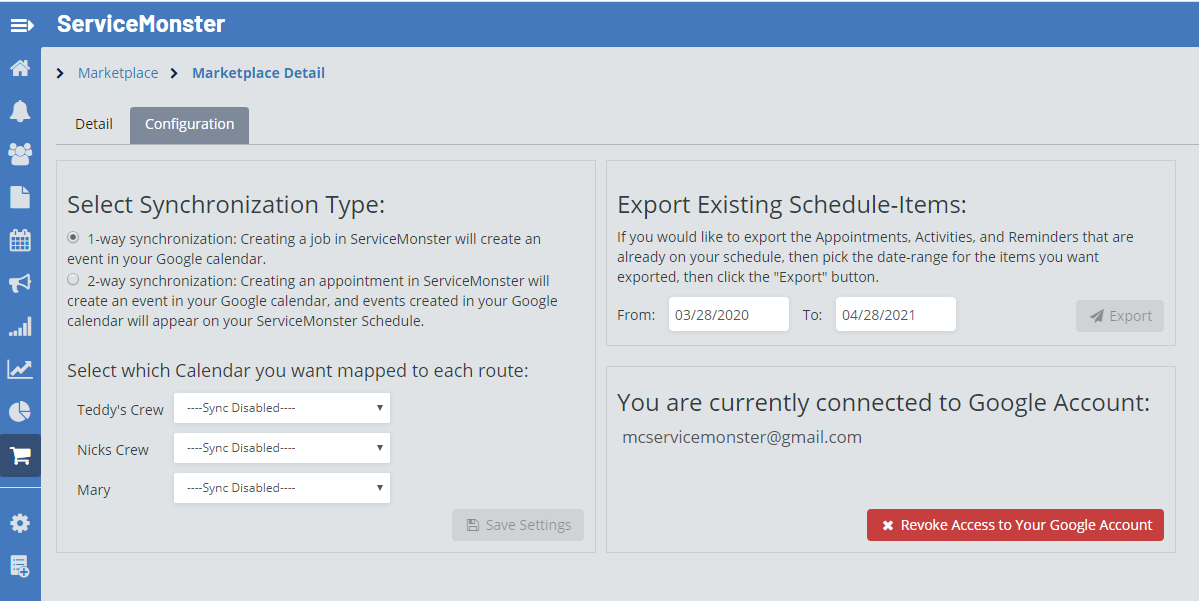The image size is (1199, 601).
Task: Click the document page icon in sidebar
Action: (20, 196)
